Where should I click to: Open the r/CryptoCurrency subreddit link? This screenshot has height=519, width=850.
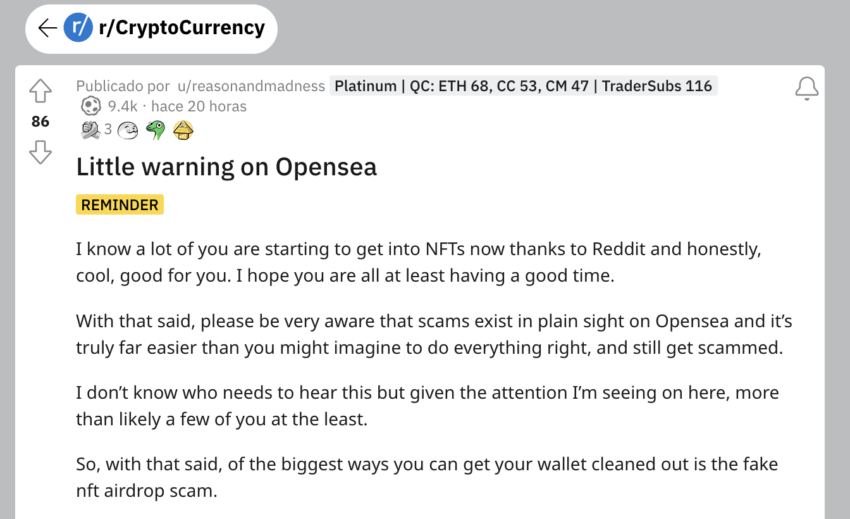(180, 28)
